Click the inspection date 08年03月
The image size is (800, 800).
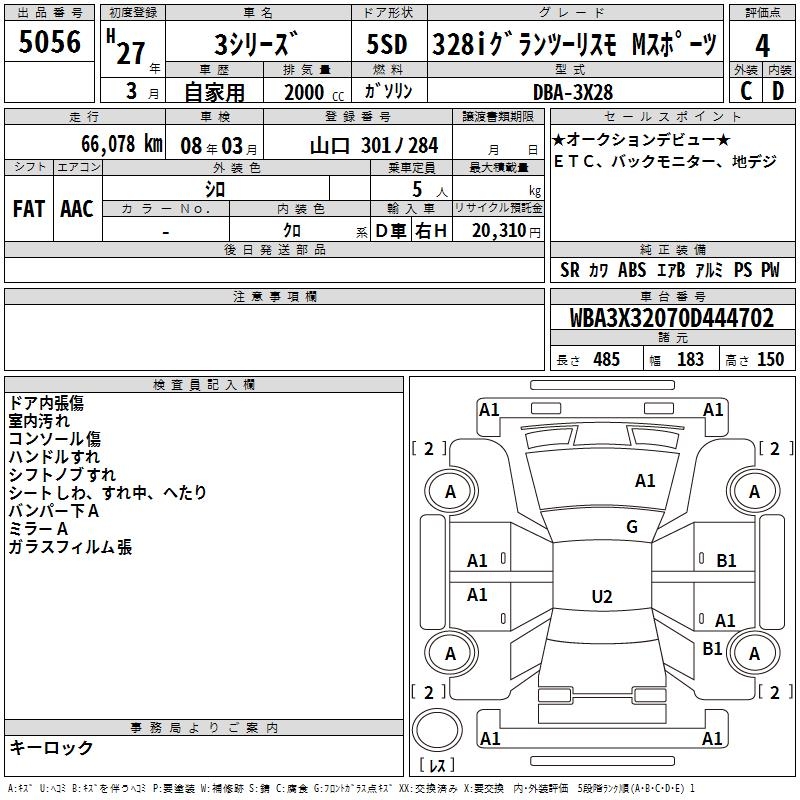coord(219,146)
